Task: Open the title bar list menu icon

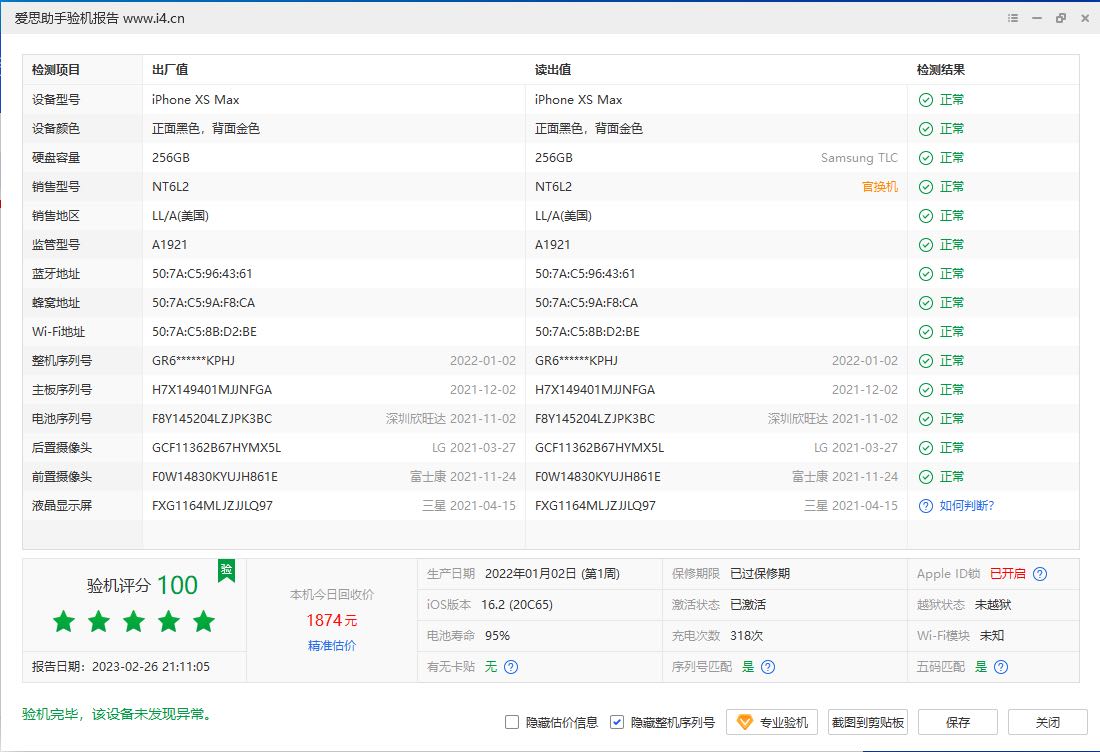Action: coord(1013,18)
